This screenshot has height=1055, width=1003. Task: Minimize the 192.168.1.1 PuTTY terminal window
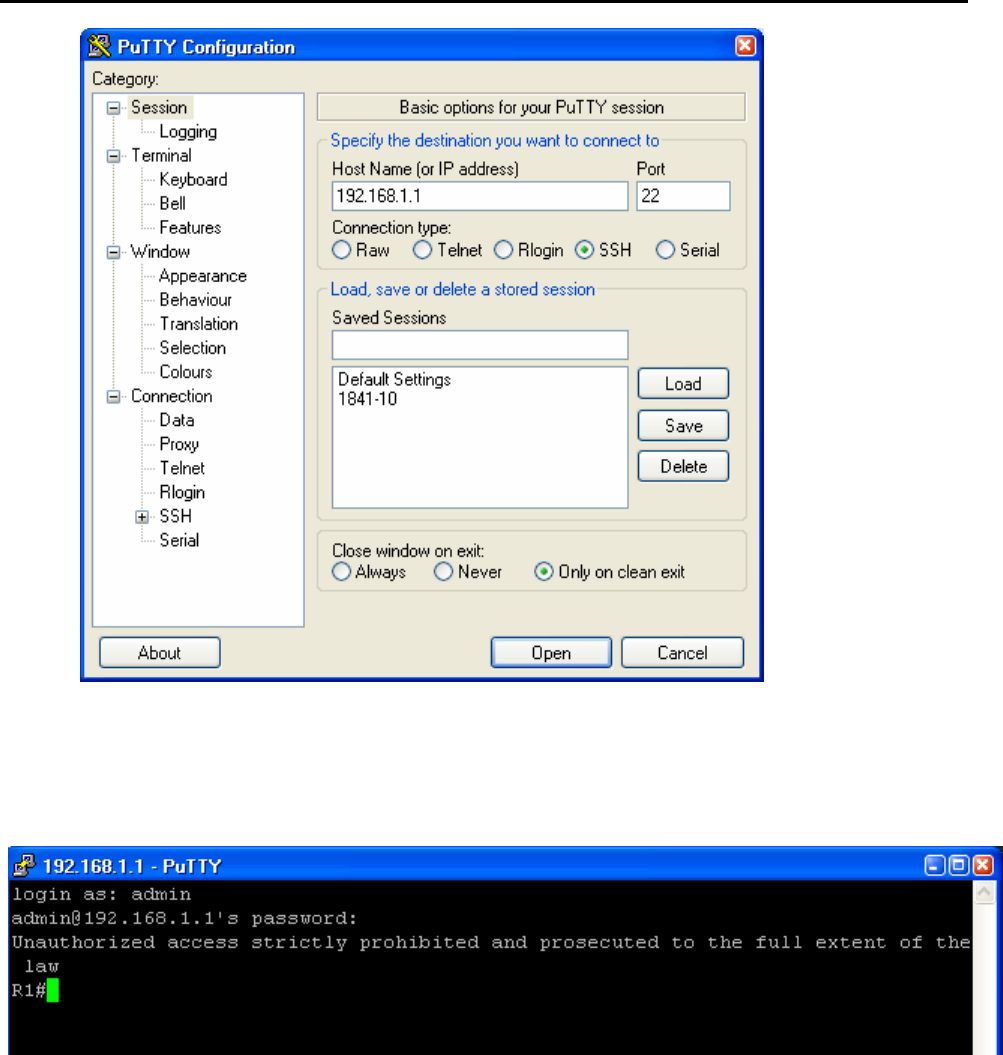[x=934, y=865]
